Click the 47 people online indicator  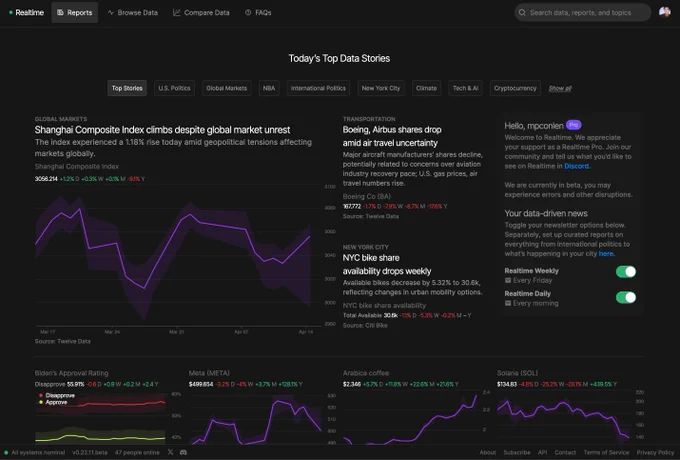[x=137, y=452]
